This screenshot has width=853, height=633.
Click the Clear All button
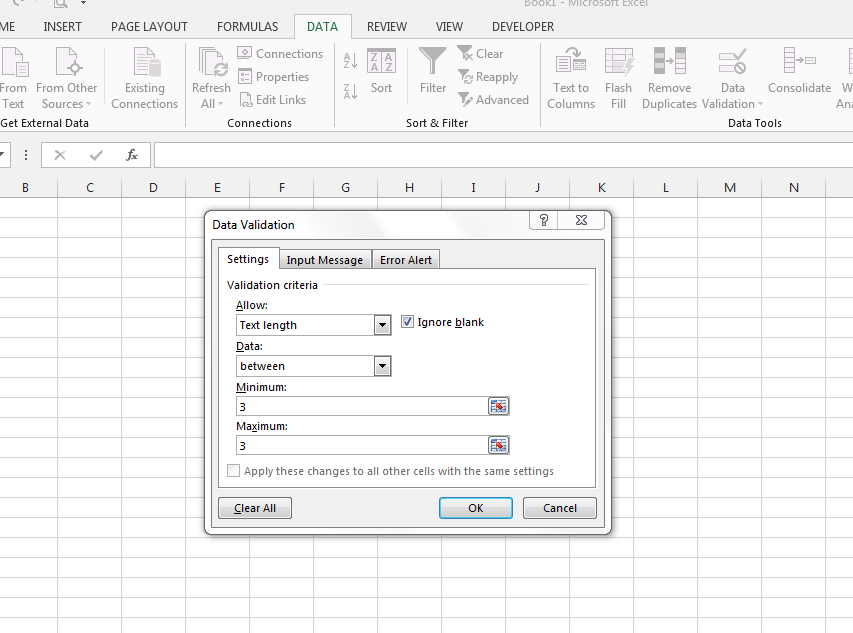[x=254, y=507]
